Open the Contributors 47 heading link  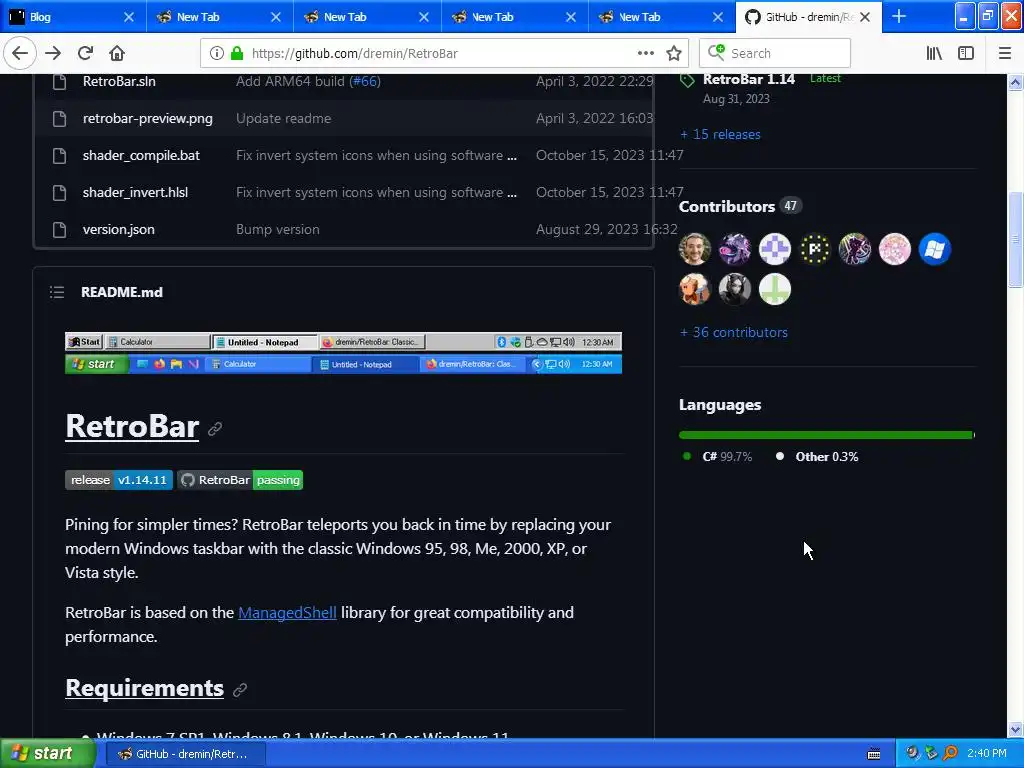(740, 206)
